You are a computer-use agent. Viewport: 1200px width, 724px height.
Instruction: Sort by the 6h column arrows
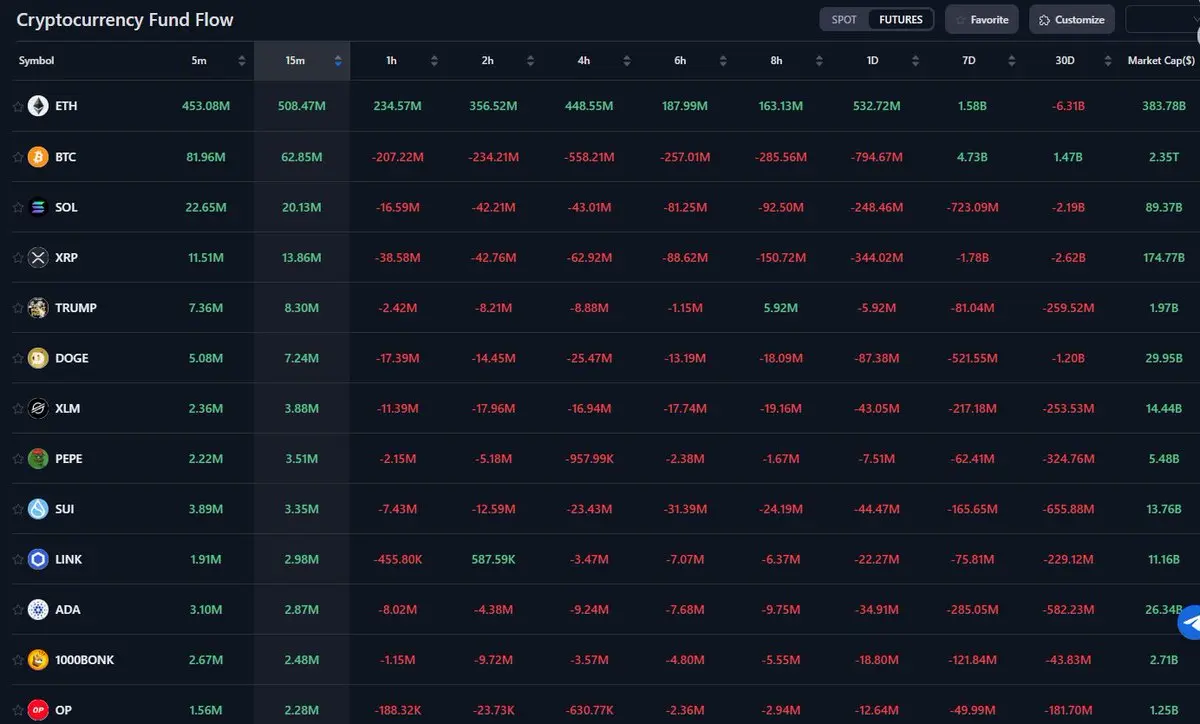[x=722, y=61]
